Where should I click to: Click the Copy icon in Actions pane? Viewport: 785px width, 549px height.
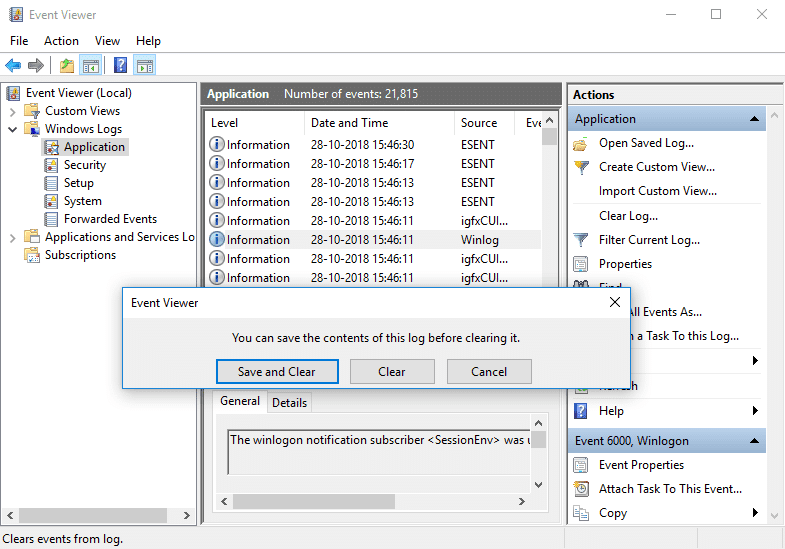(x=581, y=512)
